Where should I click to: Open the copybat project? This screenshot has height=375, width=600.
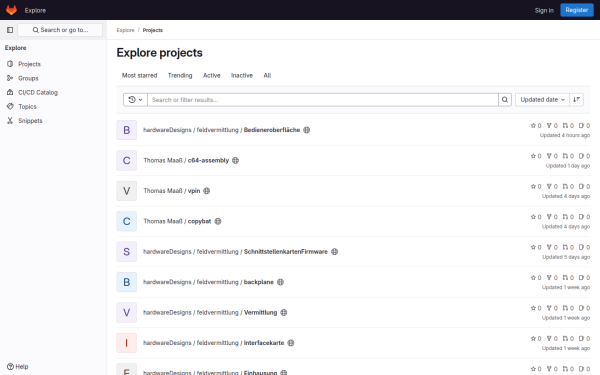(x=199, y=221)
